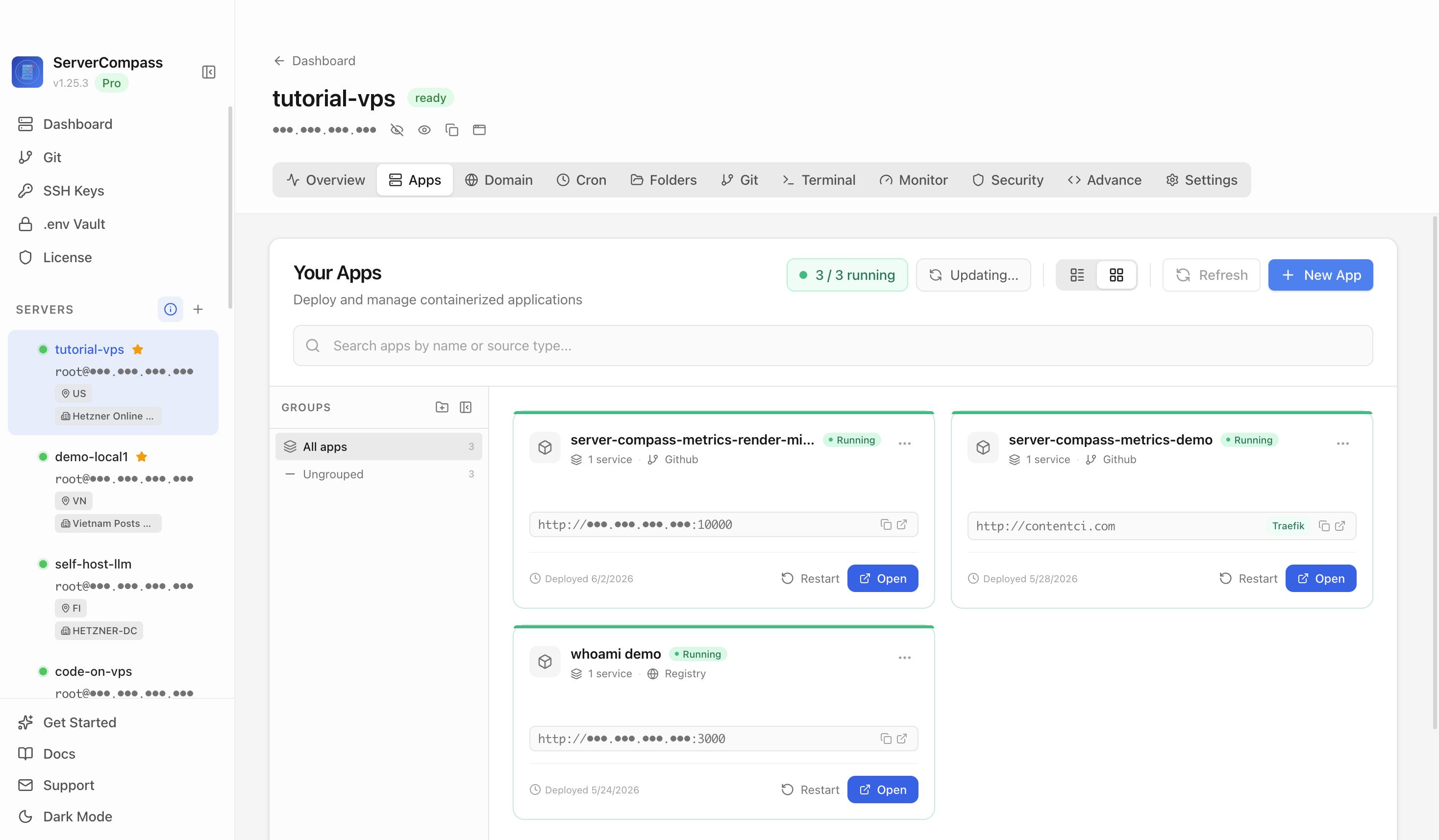
Task: Add a new server with plus icon
Action: 198,309
